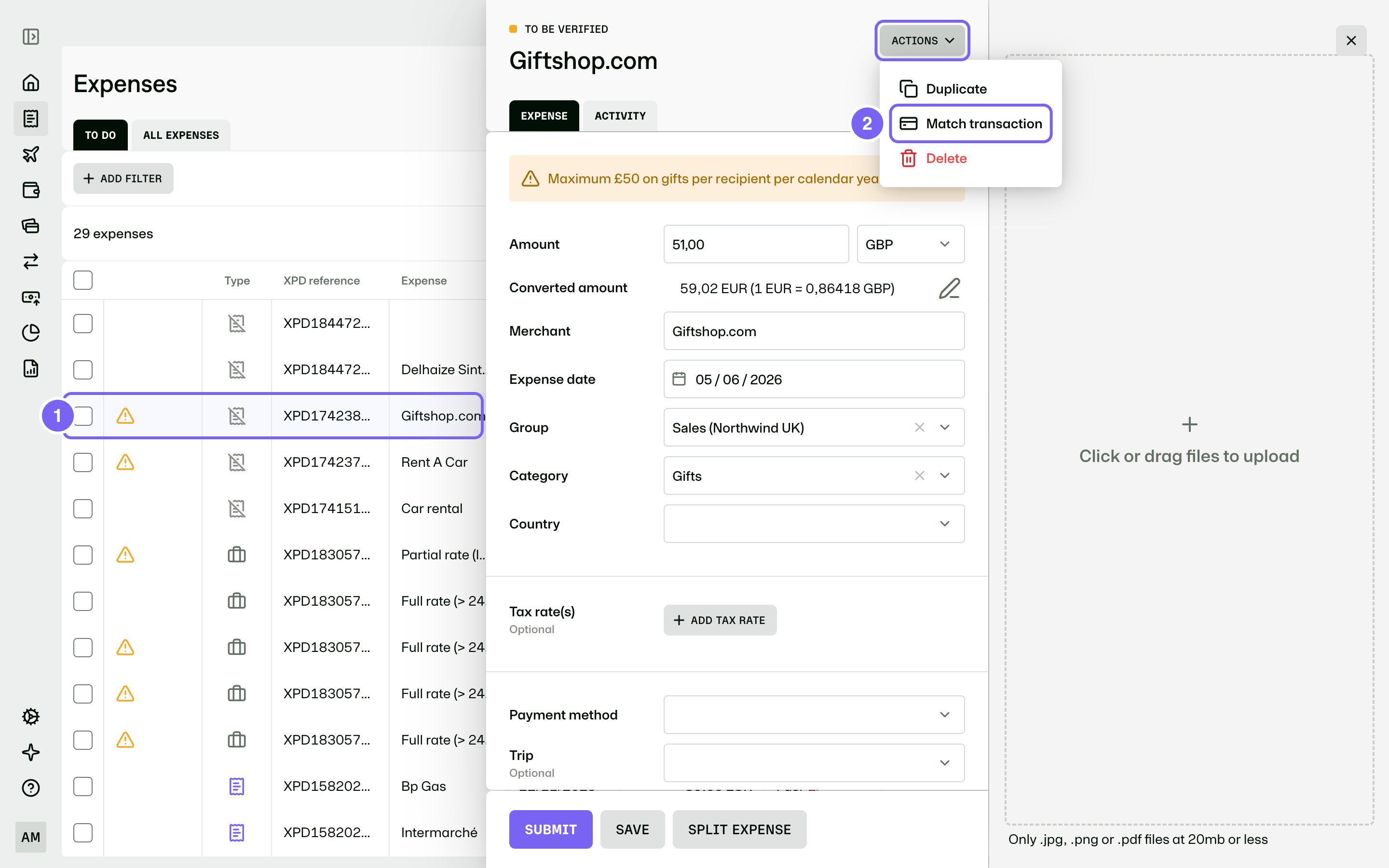Viewport: 1389px width, 868px height.
Task: Expand the Group dropdown
Action: coord(945,427)
